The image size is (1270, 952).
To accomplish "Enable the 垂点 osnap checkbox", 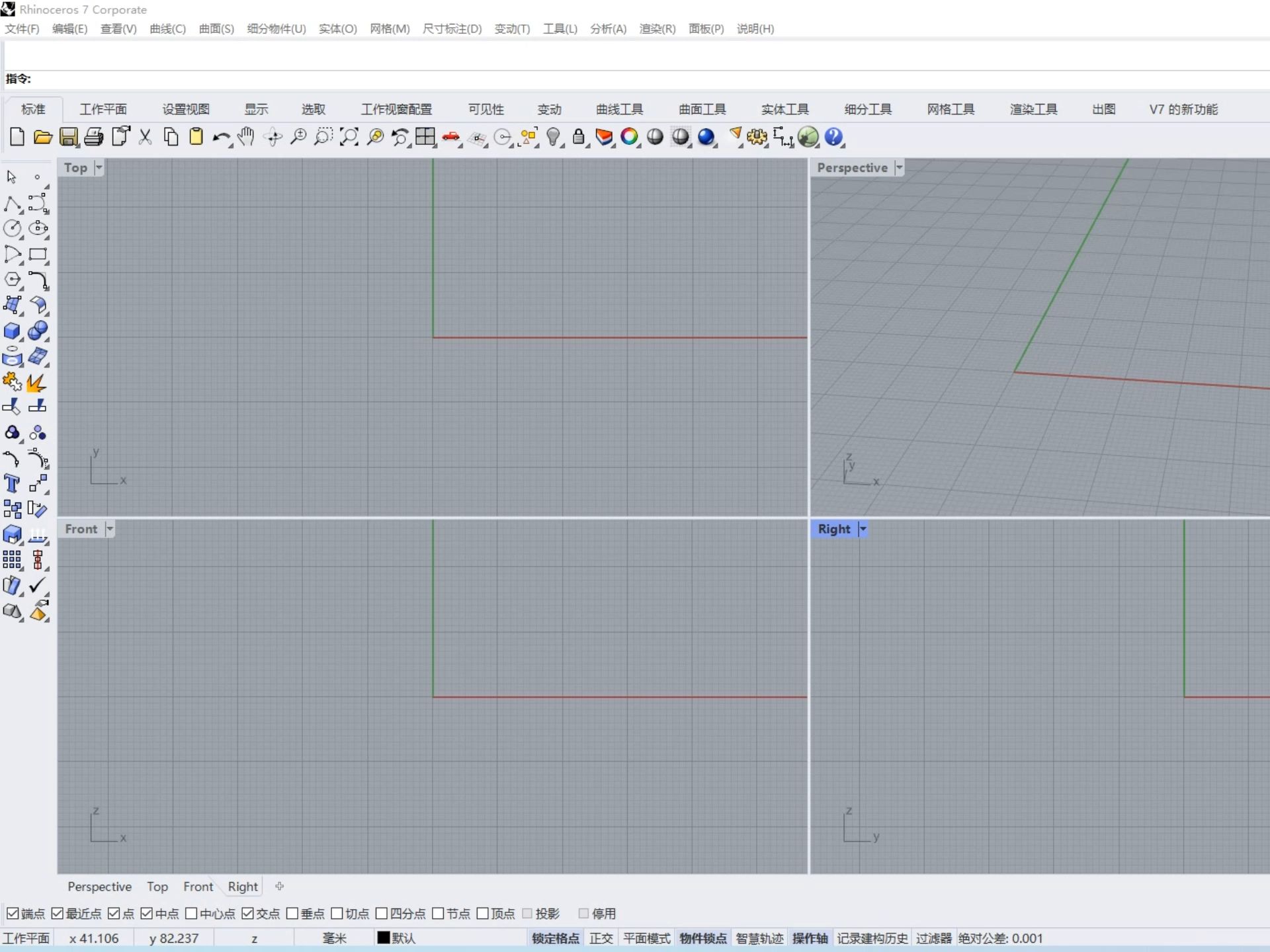I will 292,913.
